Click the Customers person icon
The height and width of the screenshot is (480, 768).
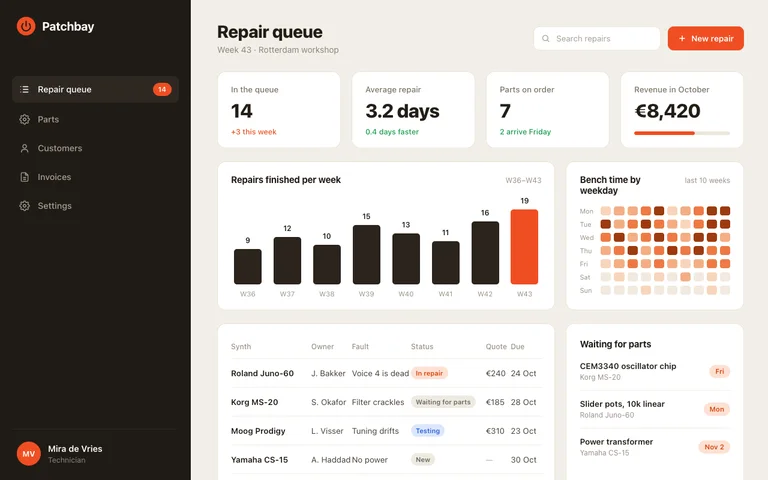point(24,148)
